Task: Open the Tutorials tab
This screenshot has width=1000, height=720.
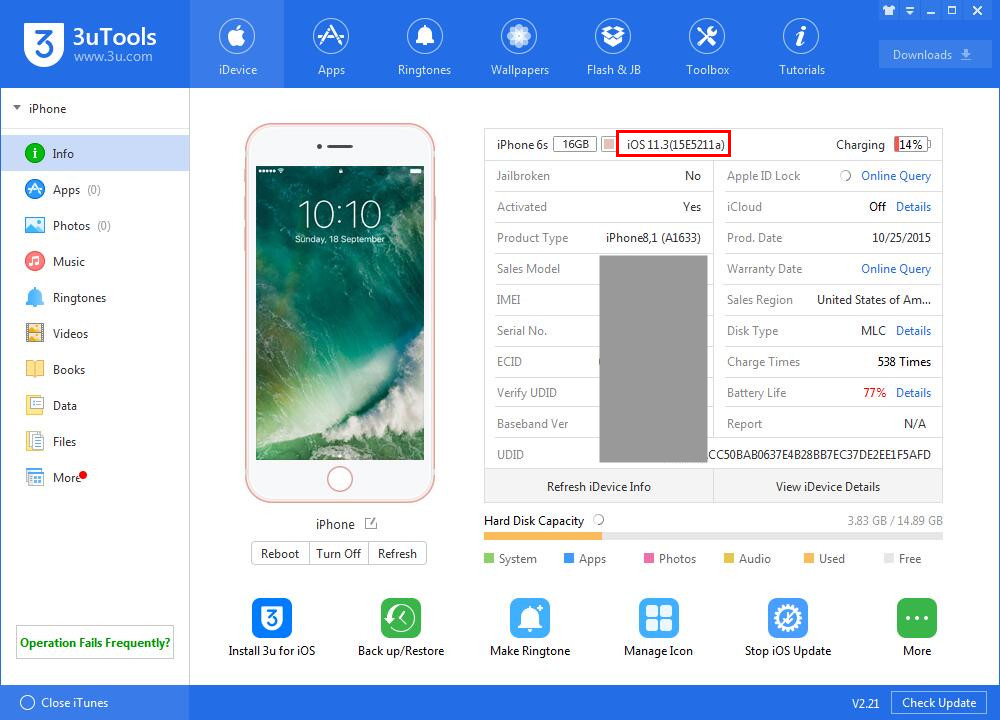Action: (801, 45)
